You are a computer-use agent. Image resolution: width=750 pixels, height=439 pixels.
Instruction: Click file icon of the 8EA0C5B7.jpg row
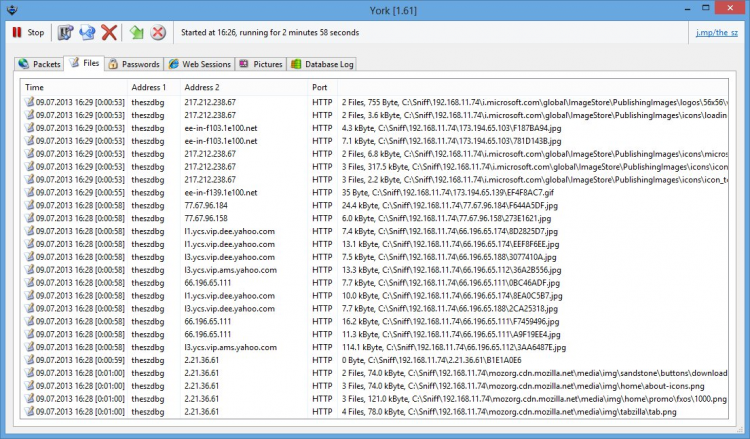30,296
